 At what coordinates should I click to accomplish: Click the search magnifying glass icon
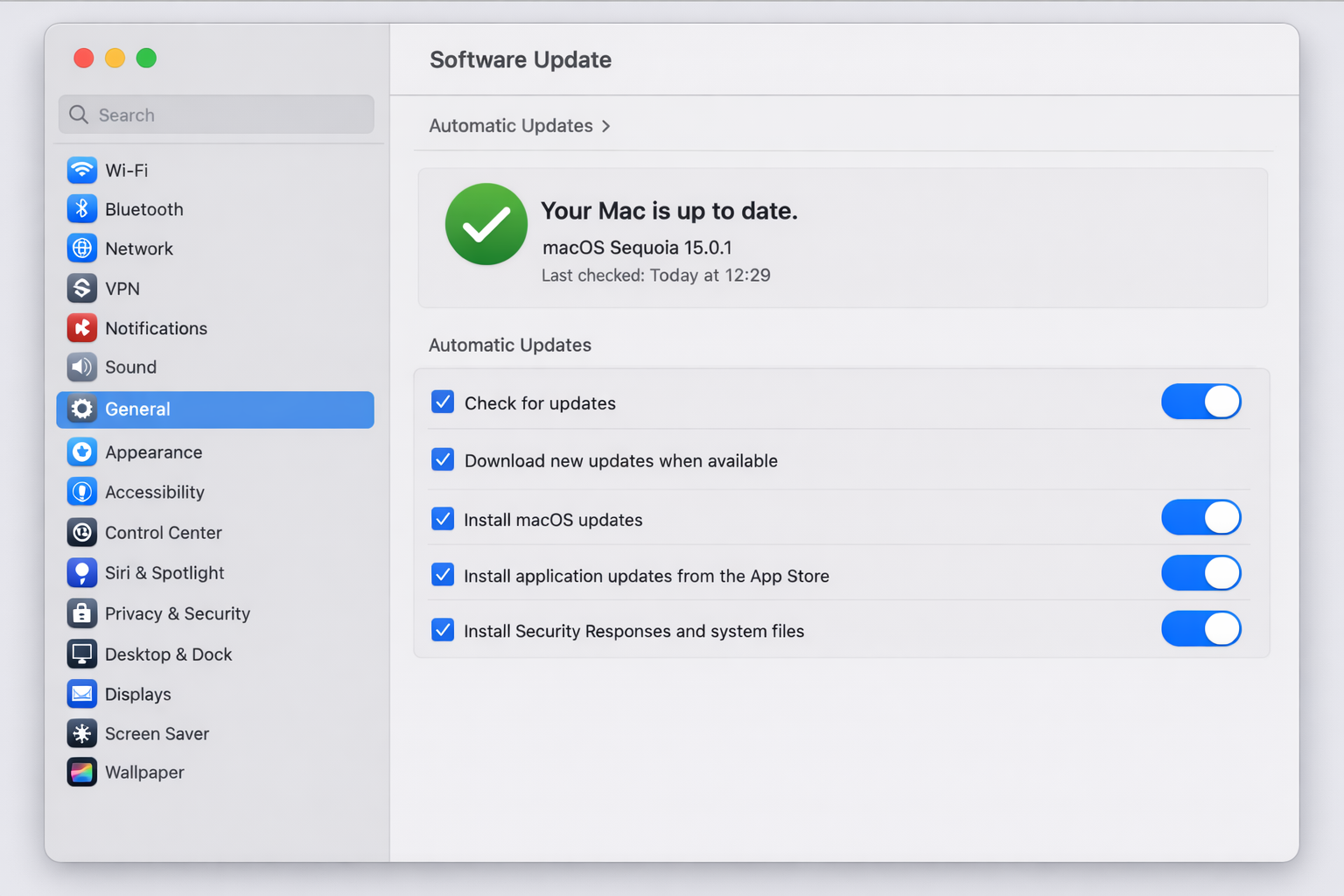(79, 115)
